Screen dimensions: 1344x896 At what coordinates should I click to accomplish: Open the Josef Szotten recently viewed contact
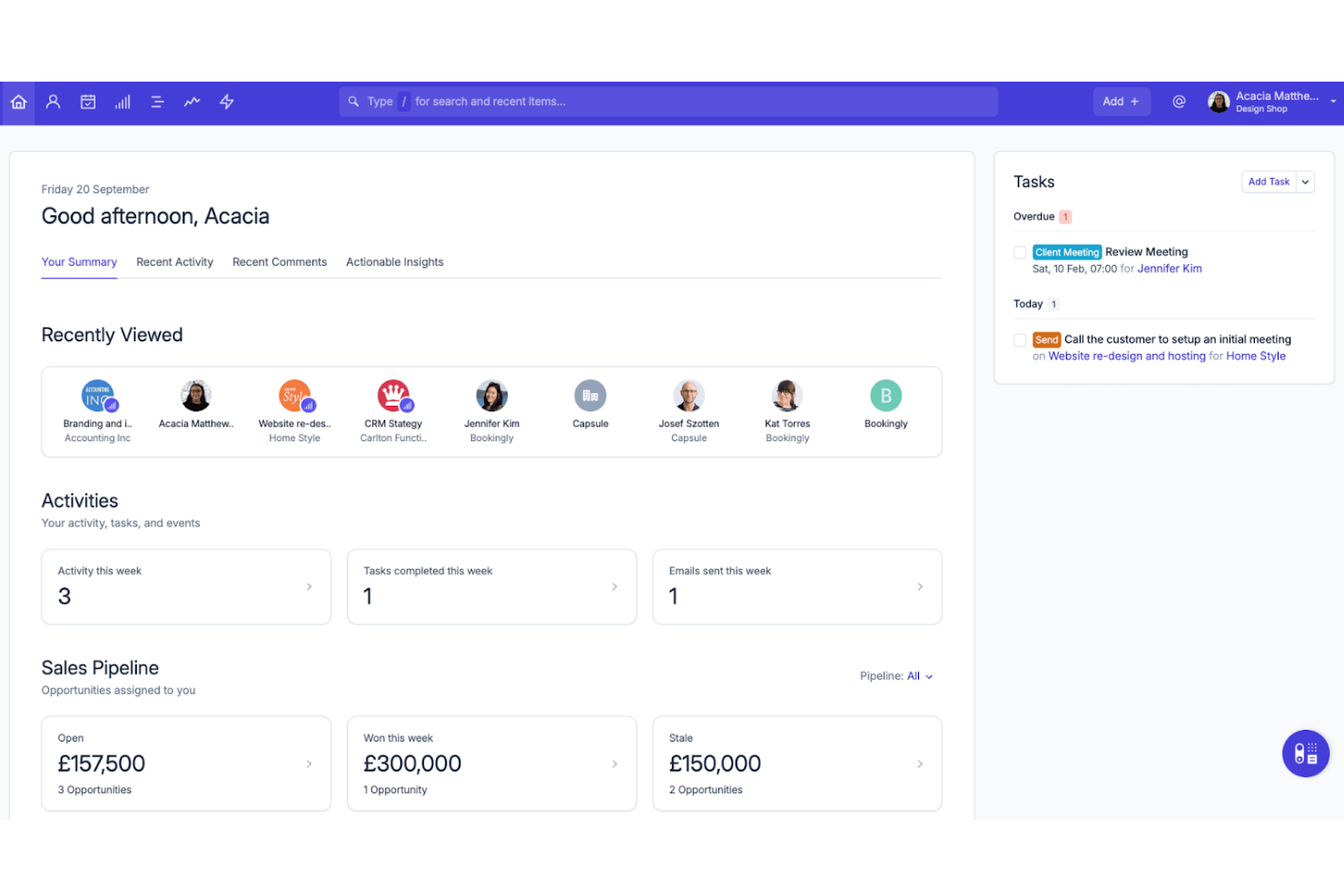click(x=688, y=410)
